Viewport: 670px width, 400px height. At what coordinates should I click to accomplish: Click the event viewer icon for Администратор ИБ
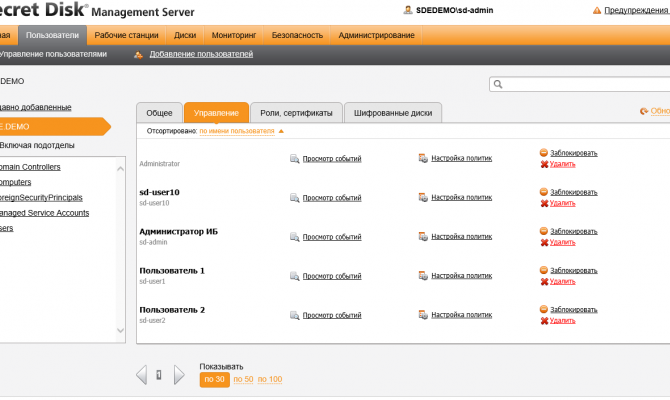pos(294,237)
